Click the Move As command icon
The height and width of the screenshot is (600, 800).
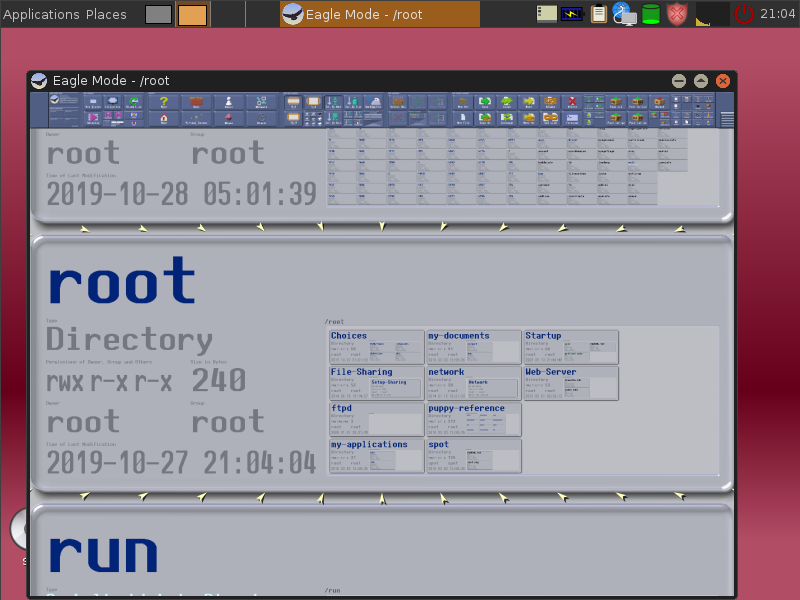point(529,118)
